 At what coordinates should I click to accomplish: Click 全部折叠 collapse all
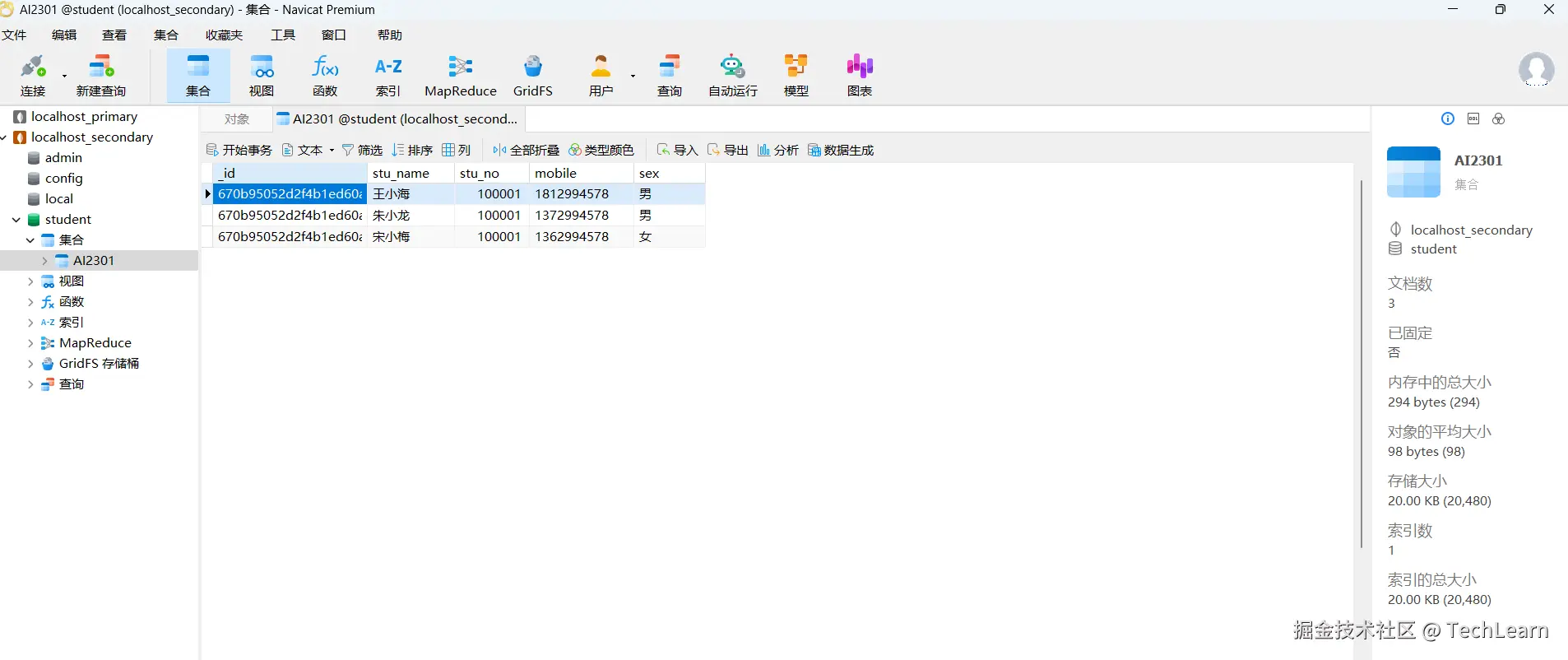(x=526, y=150)
